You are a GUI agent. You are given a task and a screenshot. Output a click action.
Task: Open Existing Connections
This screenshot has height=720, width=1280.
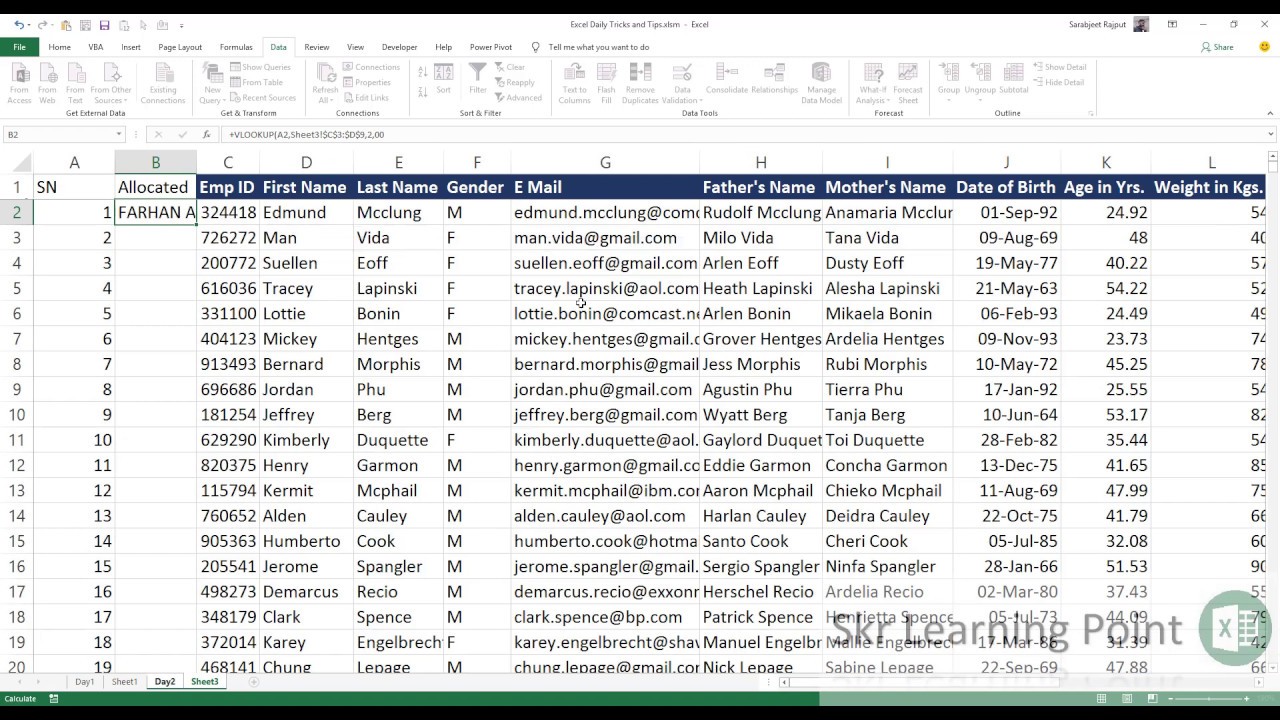[162, 83]
